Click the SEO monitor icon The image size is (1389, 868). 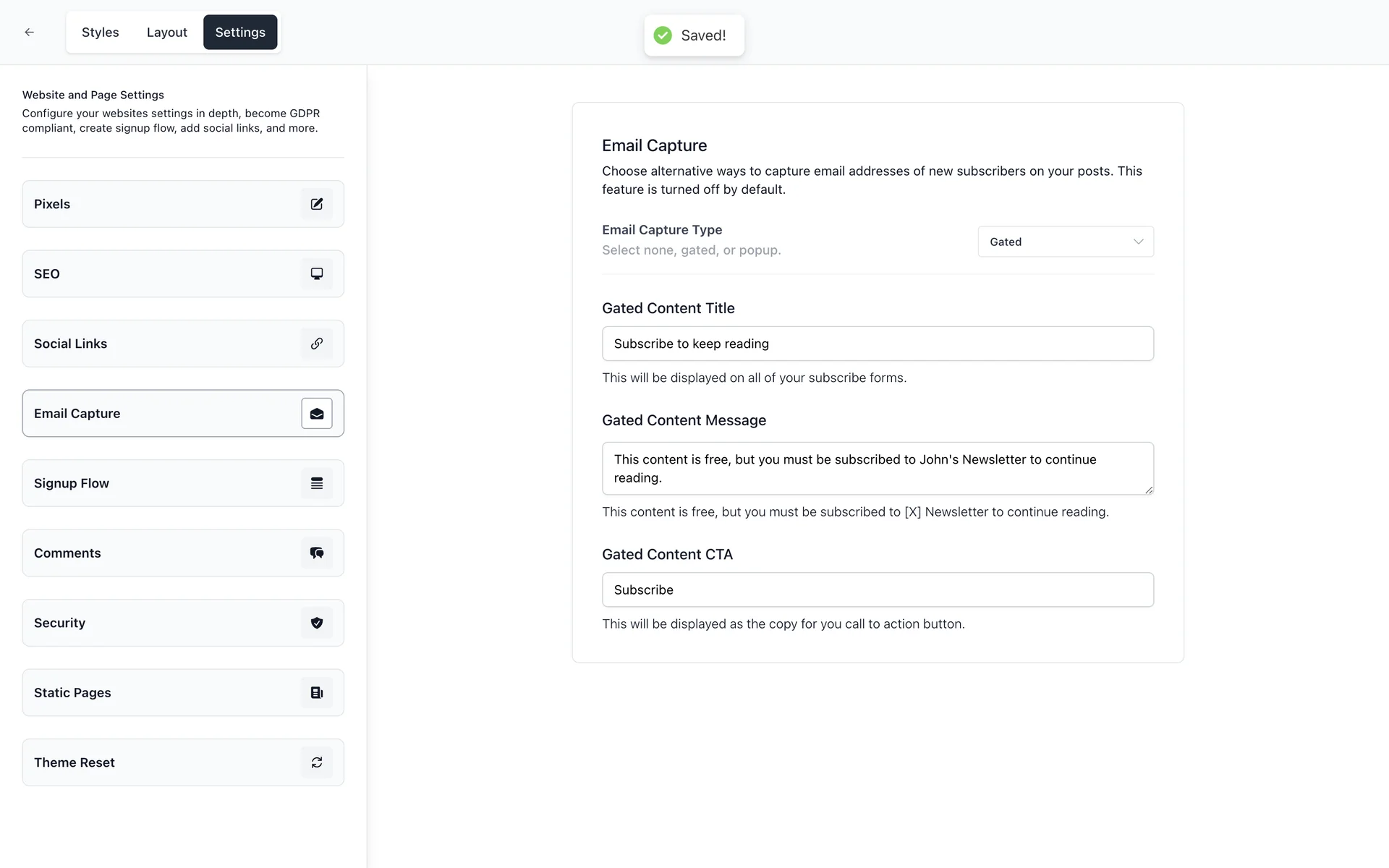point(317,274)
